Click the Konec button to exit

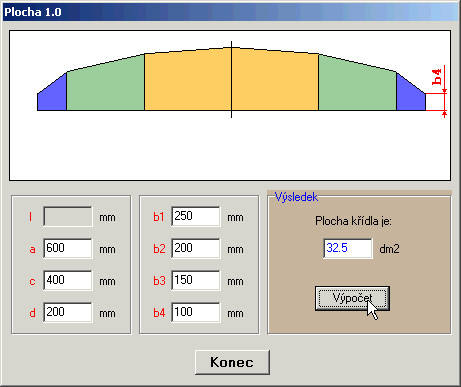232,362
